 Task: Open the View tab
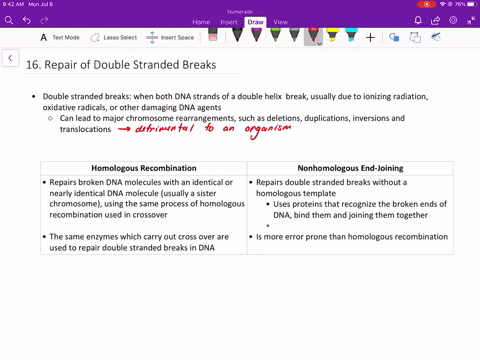pyautogui.click(x=281, y=22)
